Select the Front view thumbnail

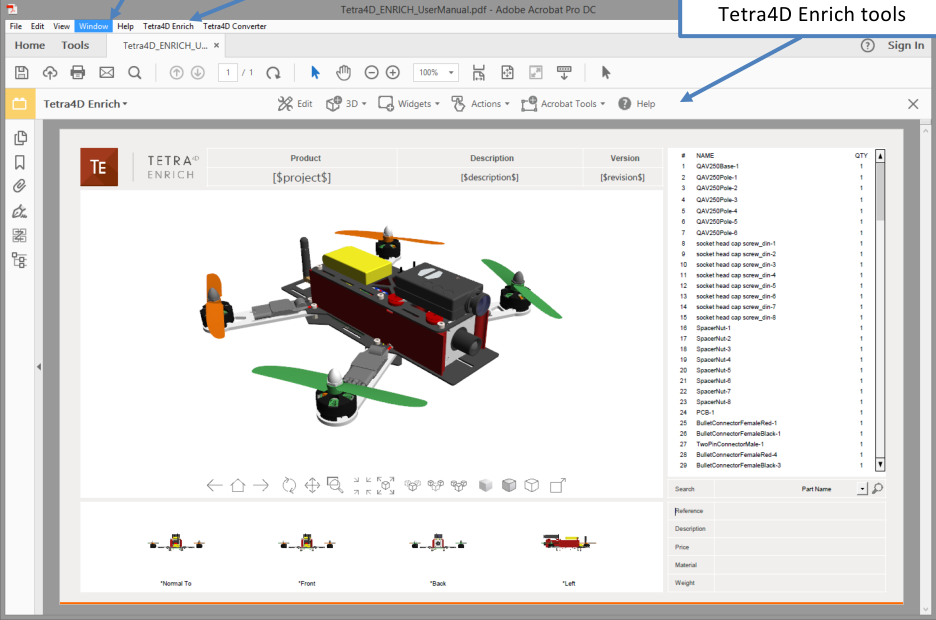pyautogui.click(x=307, y=542)
